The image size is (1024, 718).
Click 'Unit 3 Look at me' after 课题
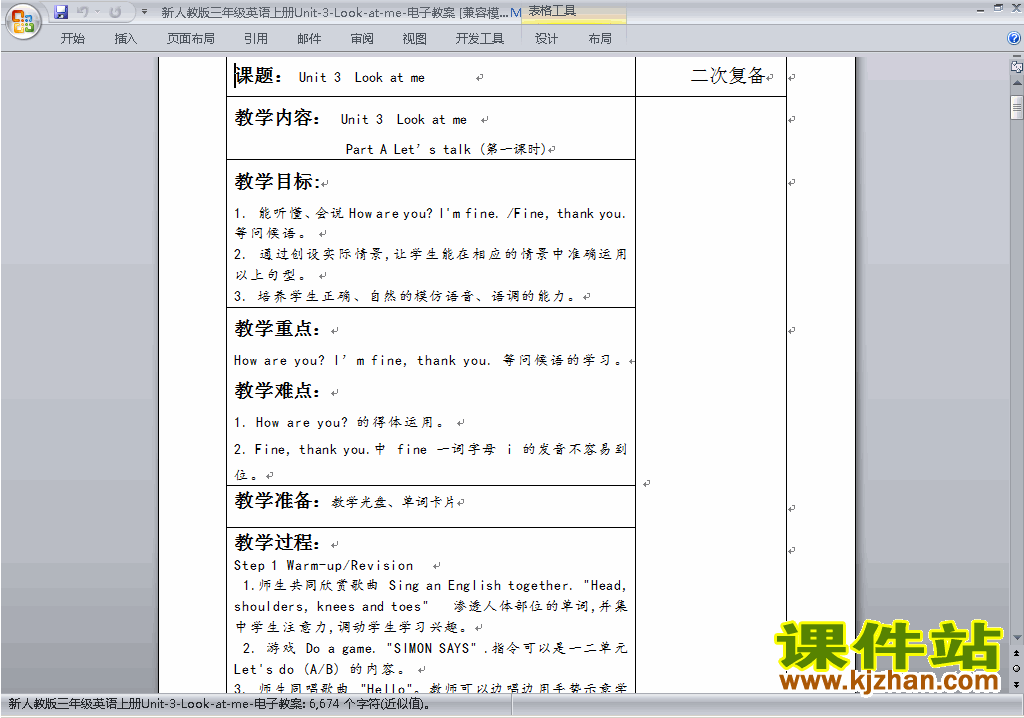[362, 77]
